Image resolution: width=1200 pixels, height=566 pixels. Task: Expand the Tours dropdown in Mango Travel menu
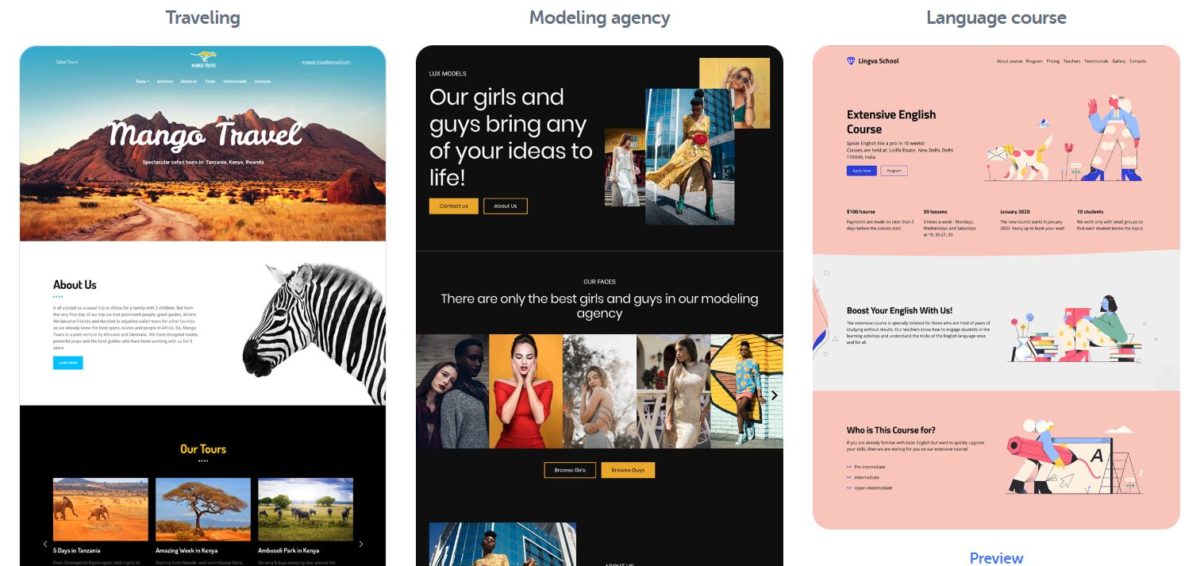click(142, 81)
